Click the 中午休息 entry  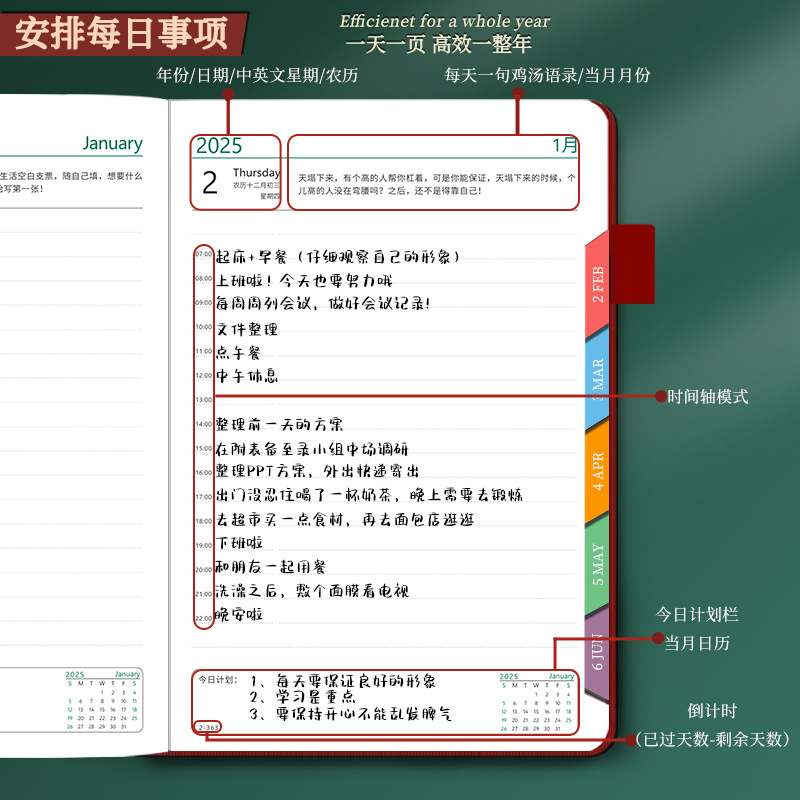pyautogui.click(x=246, y=376)
